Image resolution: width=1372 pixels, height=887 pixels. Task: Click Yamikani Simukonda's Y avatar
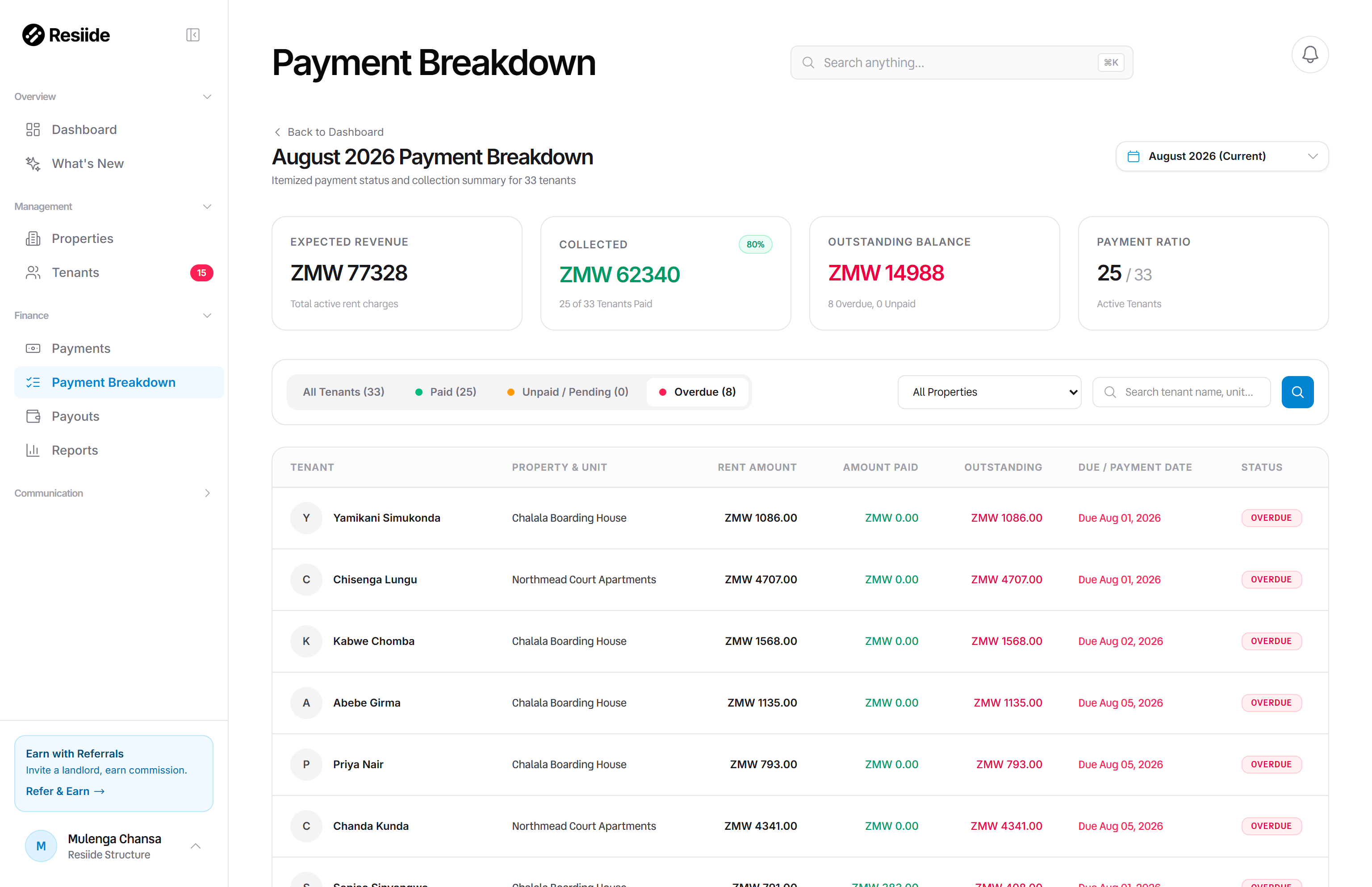306,518
